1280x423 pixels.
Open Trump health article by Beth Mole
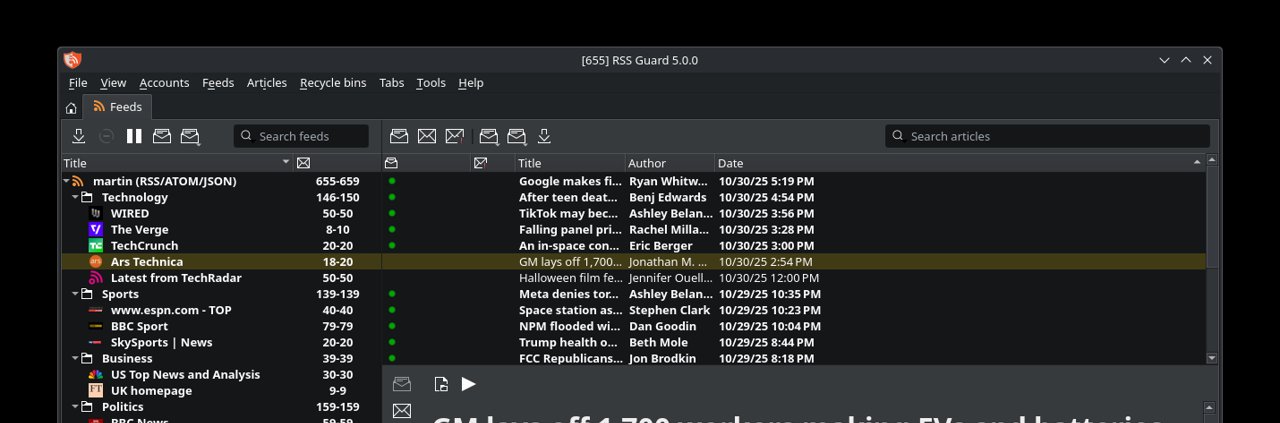(794, 342)
